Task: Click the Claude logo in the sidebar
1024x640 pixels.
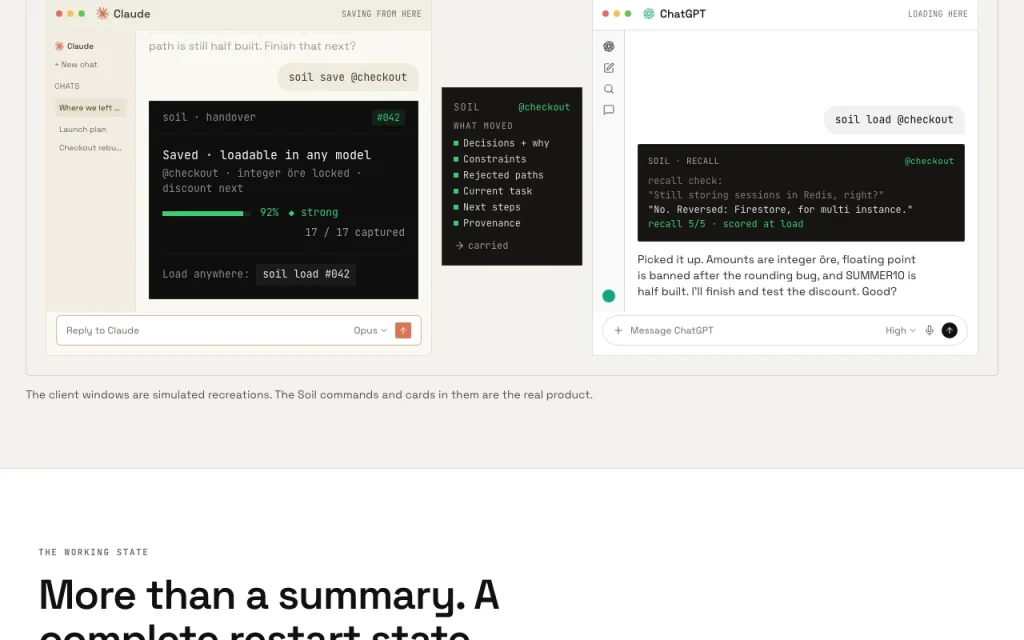Action: point(59,46)
